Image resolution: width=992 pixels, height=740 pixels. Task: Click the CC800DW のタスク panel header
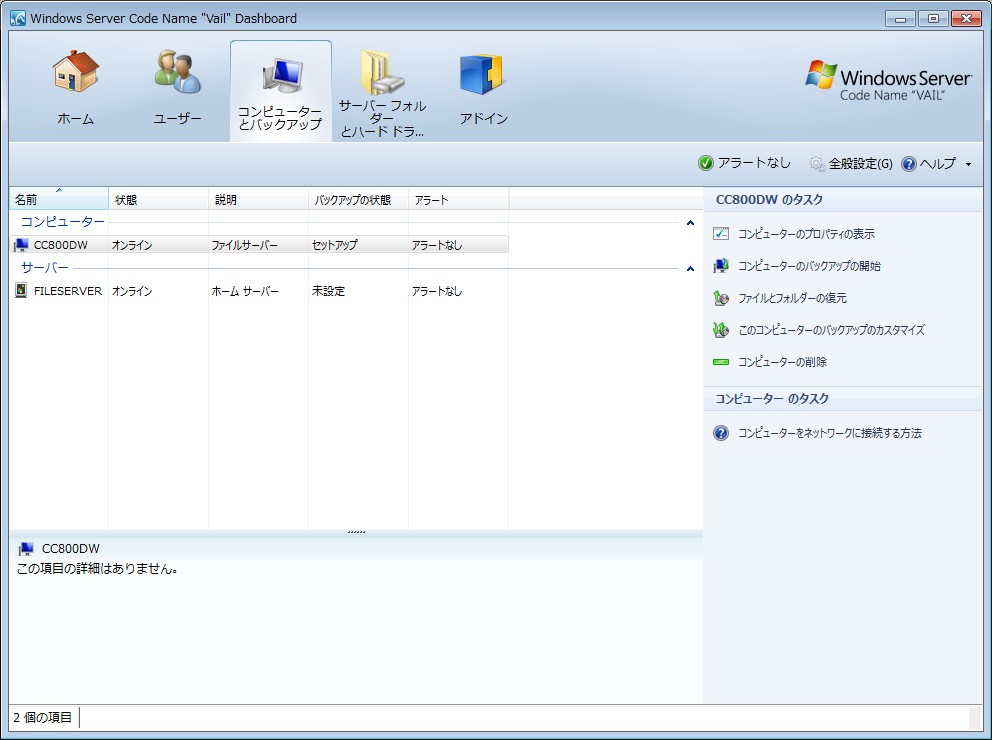tap(769, 199)
